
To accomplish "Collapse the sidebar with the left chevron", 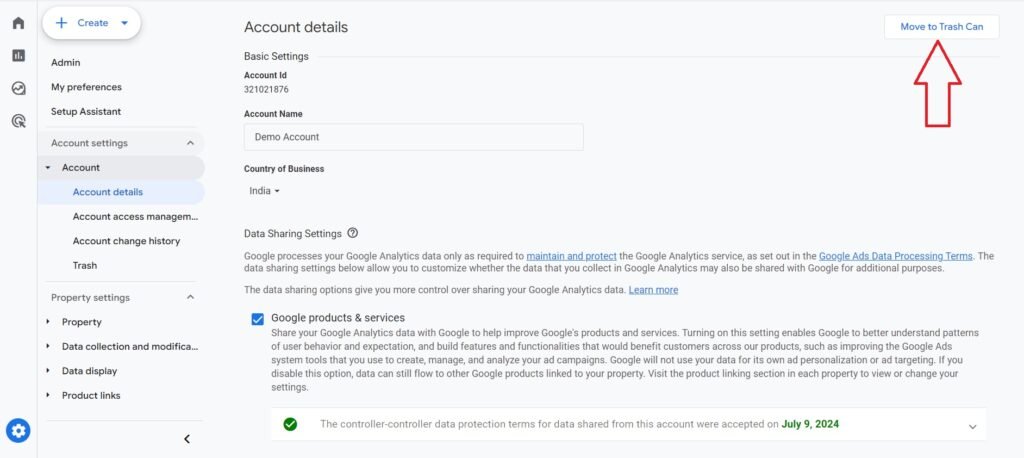I will click(x=187, y=439).
